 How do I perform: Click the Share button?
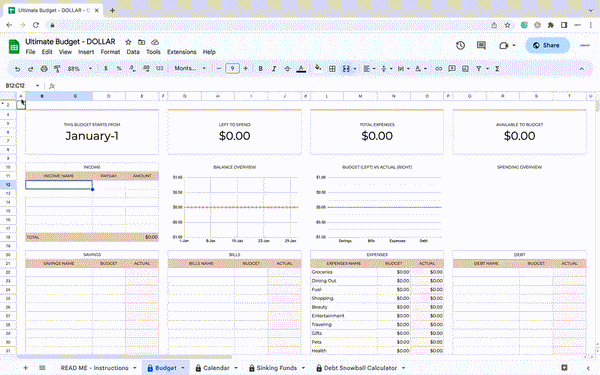tap(547, 46)
